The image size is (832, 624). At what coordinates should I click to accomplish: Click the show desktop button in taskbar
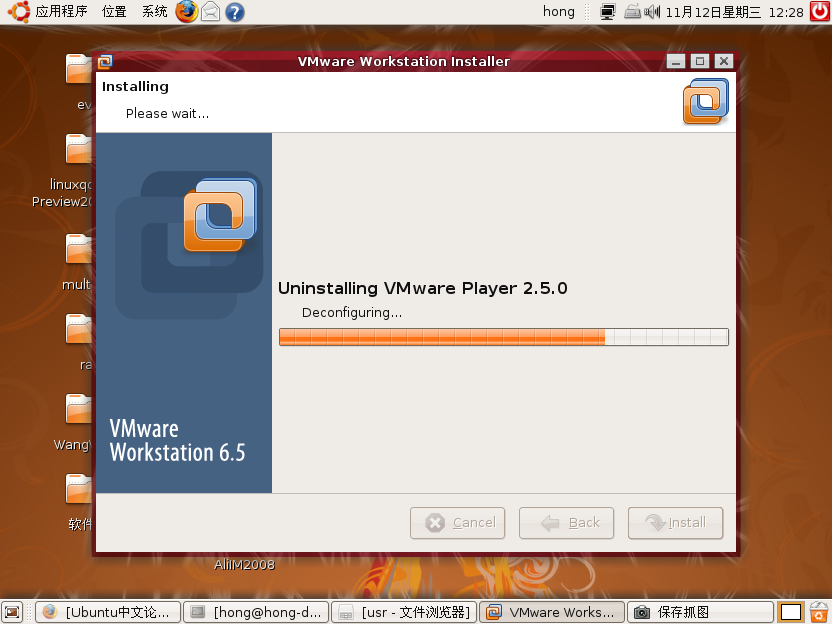12,612
